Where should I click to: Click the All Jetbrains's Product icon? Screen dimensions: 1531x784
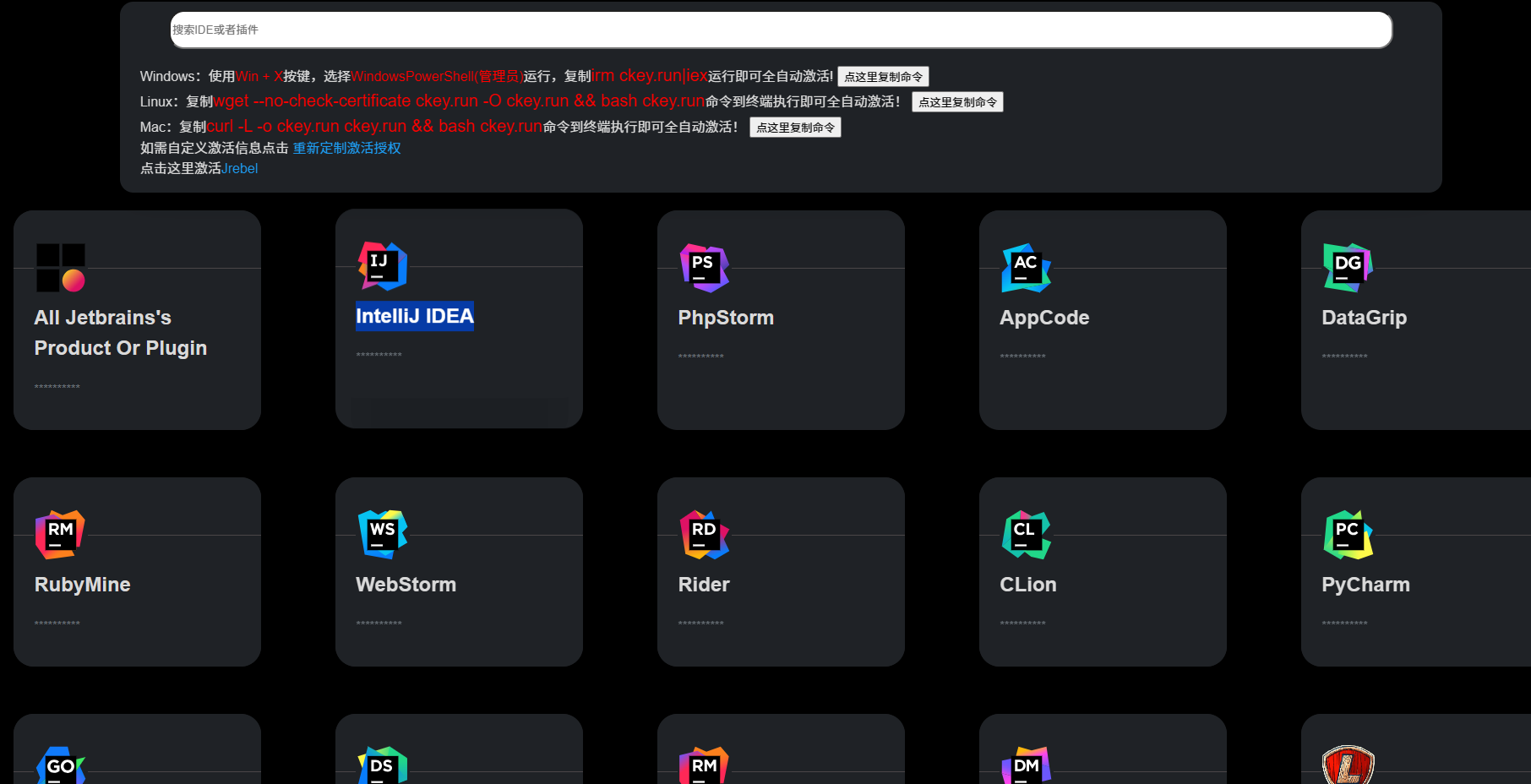tap(61, 268)
